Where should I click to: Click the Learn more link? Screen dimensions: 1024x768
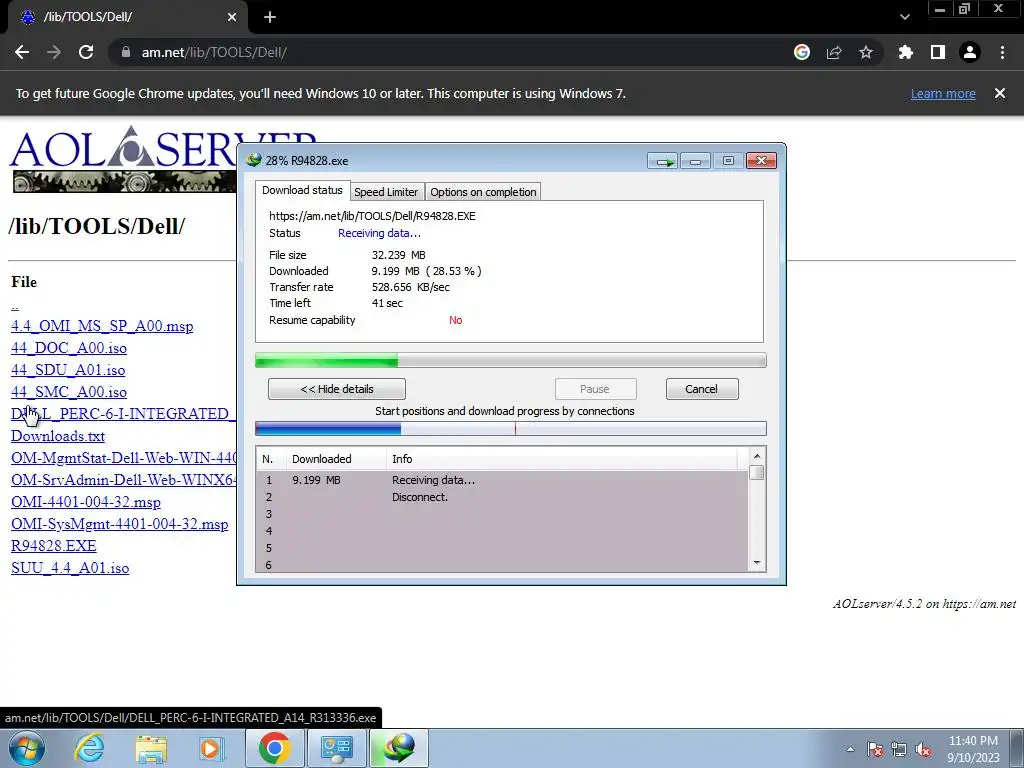pos(943,93)
